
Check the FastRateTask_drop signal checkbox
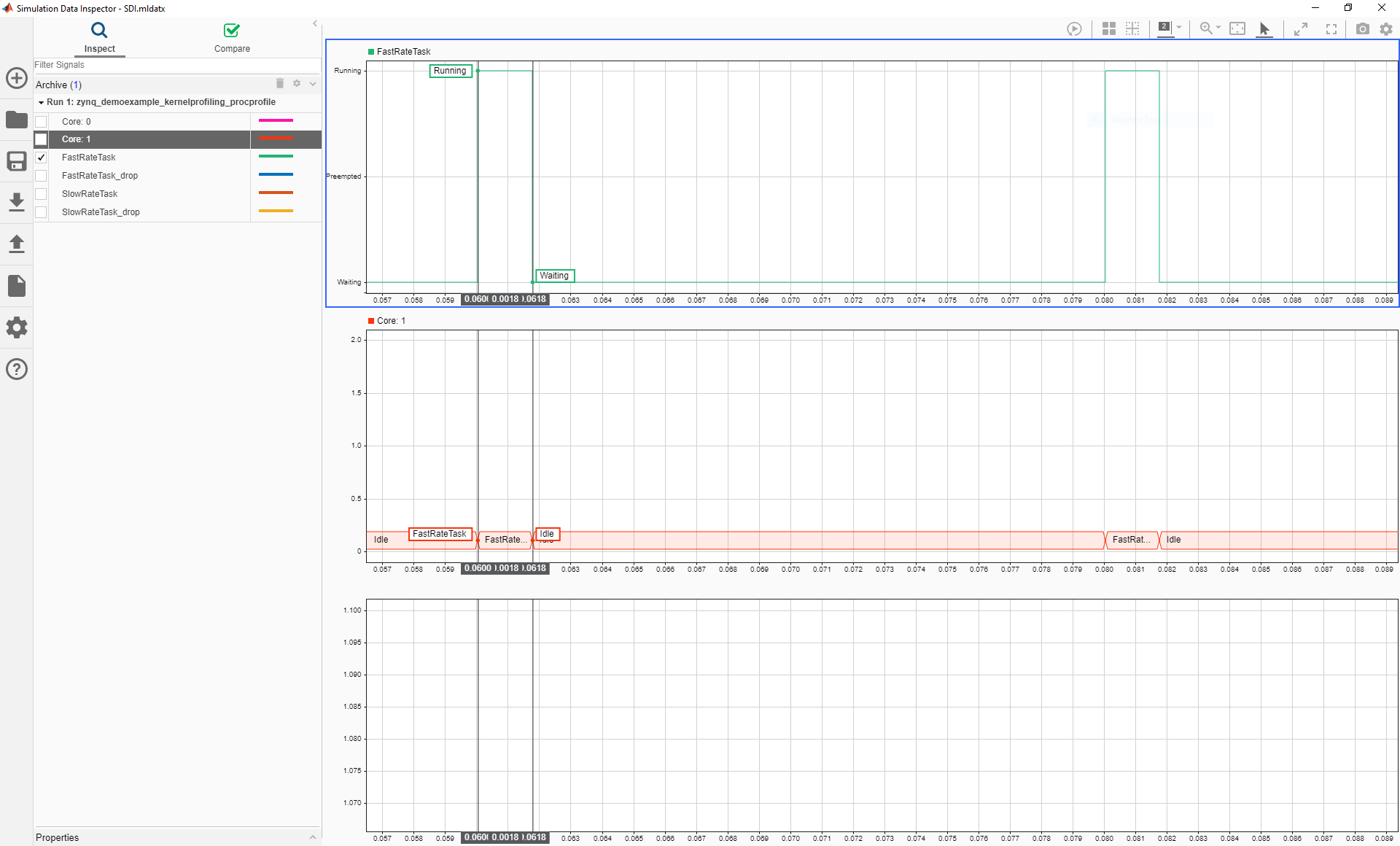pos(41,176)
